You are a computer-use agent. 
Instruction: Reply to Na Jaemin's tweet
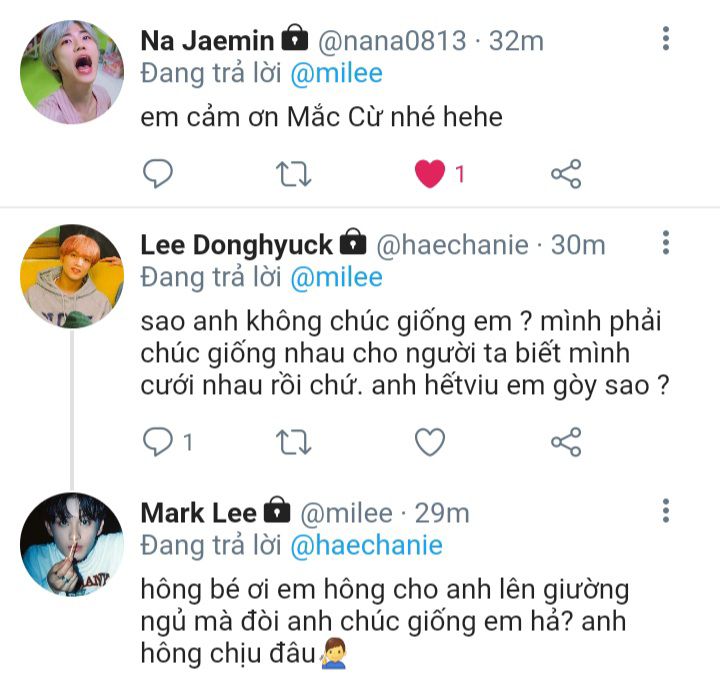click(x=158, y=175)
